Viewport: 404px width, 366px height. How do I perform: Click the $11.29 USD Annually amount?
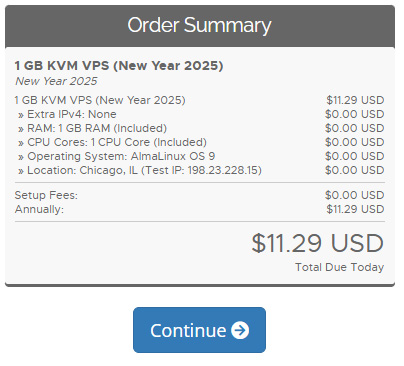(355, 209)
